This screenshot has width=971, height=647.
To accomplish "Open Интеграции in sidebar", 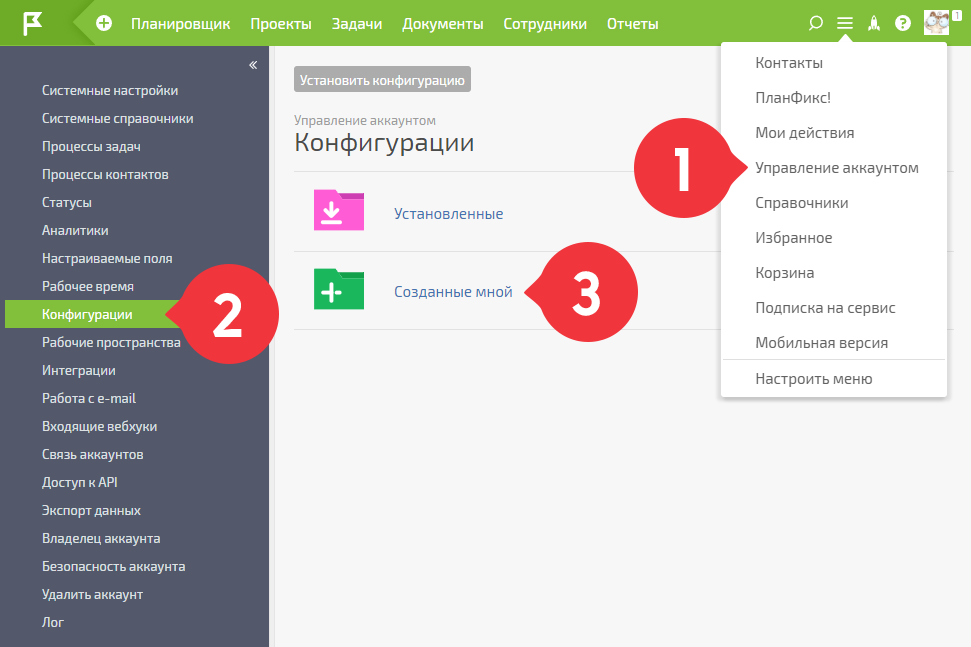I will (x=78, y=370).
